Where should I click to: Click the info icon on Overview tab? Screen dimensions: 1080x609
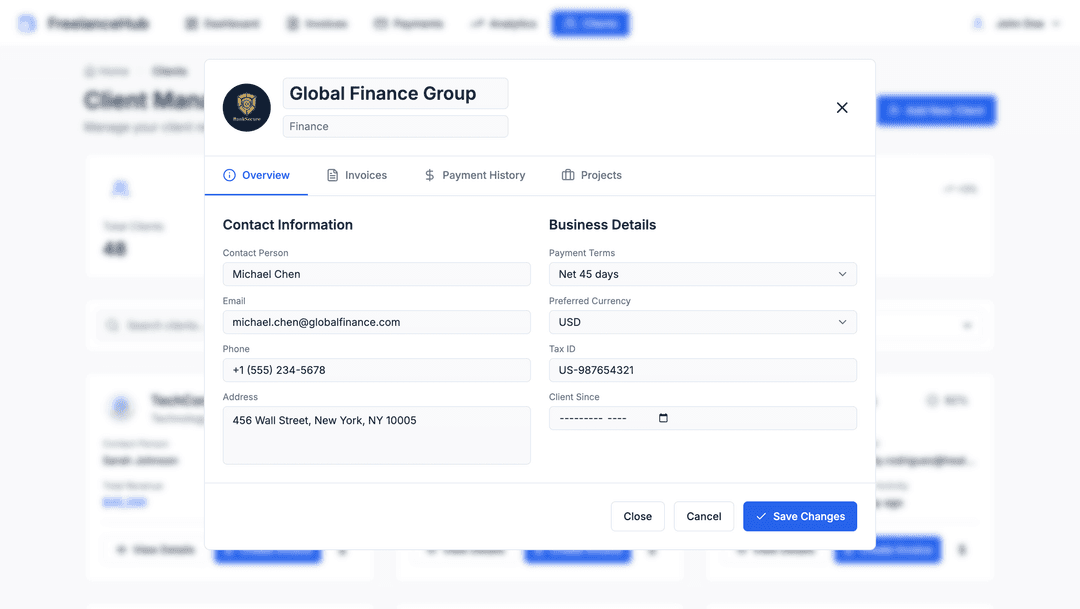point(229,175)
